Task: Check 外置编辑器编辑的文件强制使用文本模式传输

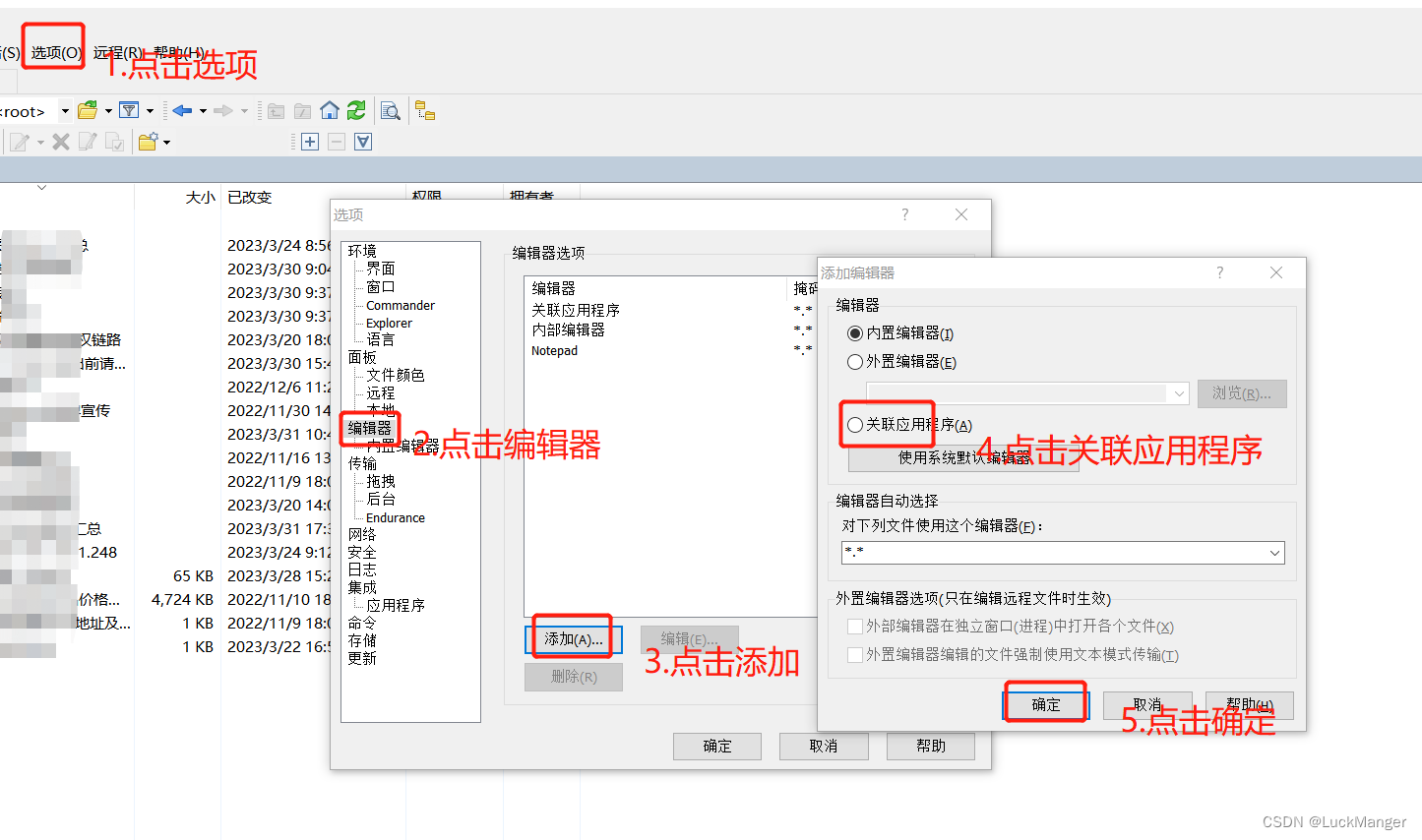Action: pyautogui.click(x=855, y=655)
